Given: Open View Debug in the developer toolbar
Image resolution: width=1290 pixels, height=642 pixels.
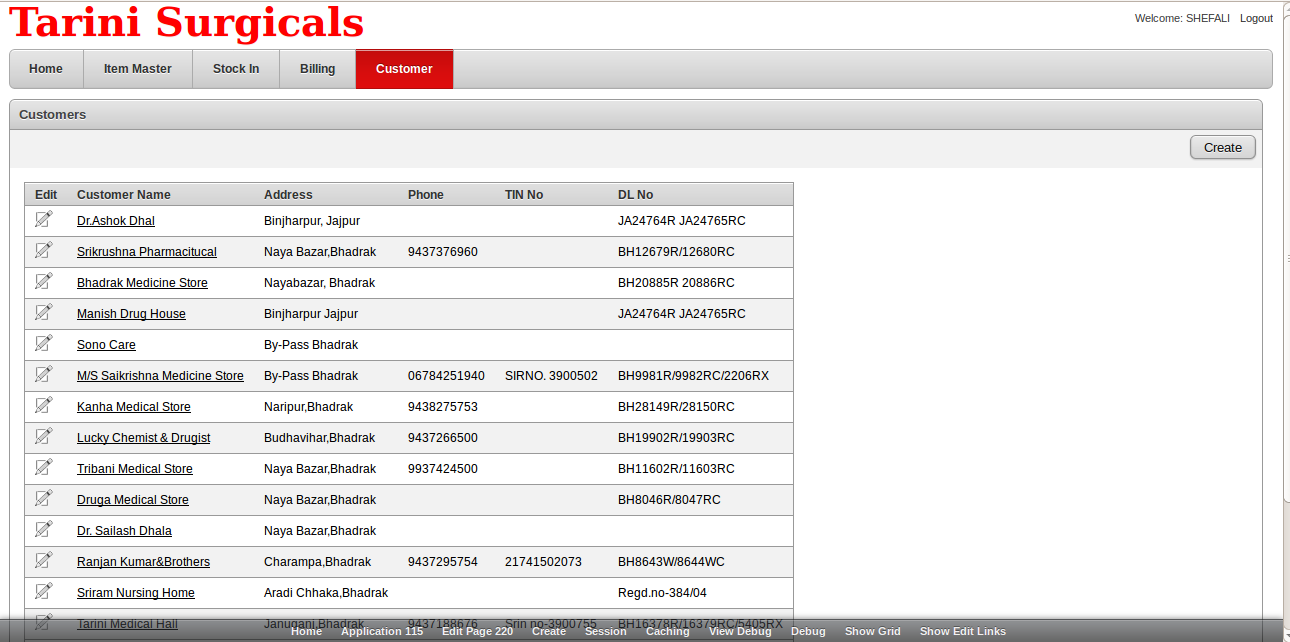Looking at the screenshot, I should pos(740,631).
